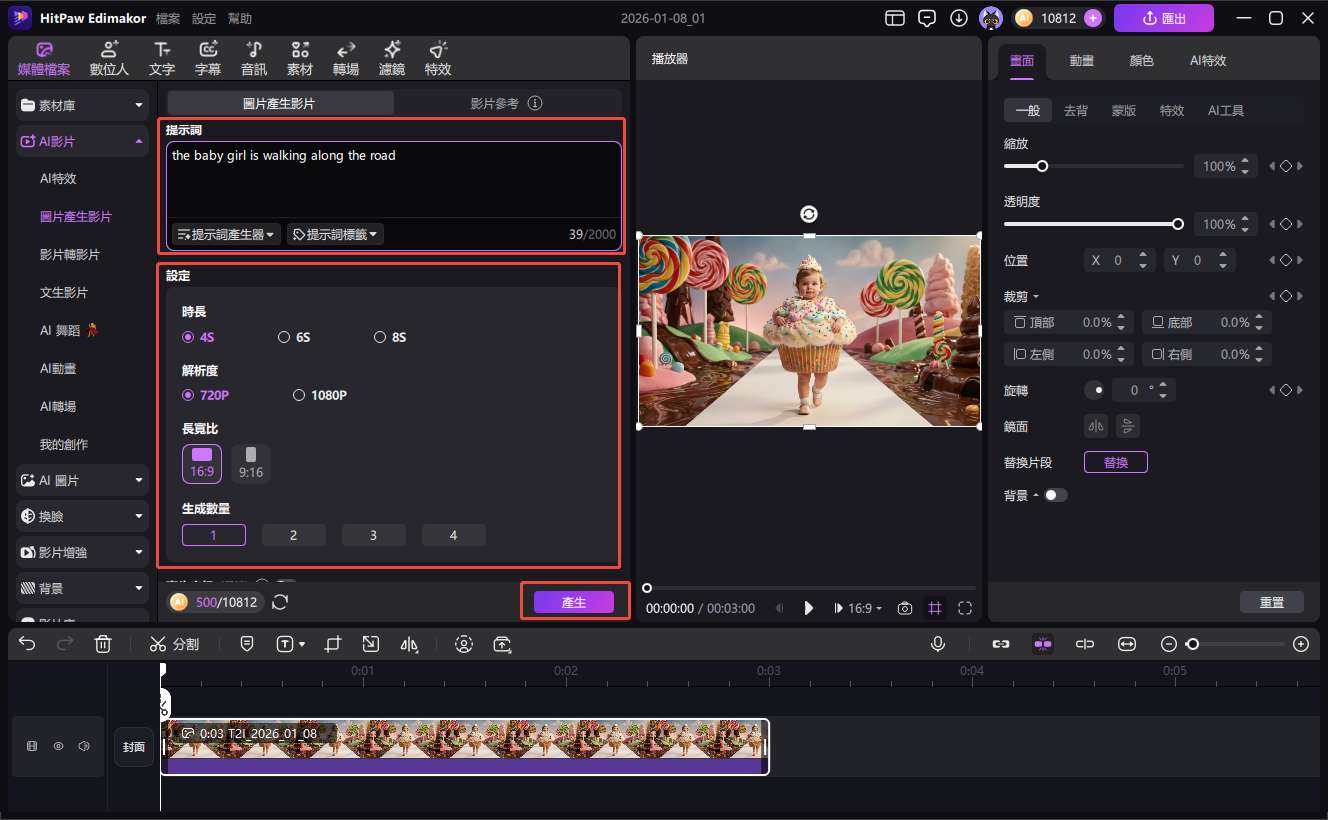This screenshot has width=1328, height=820.
Task: Toggle the 背景 switch in the right panel
Action: (1056, 494)
